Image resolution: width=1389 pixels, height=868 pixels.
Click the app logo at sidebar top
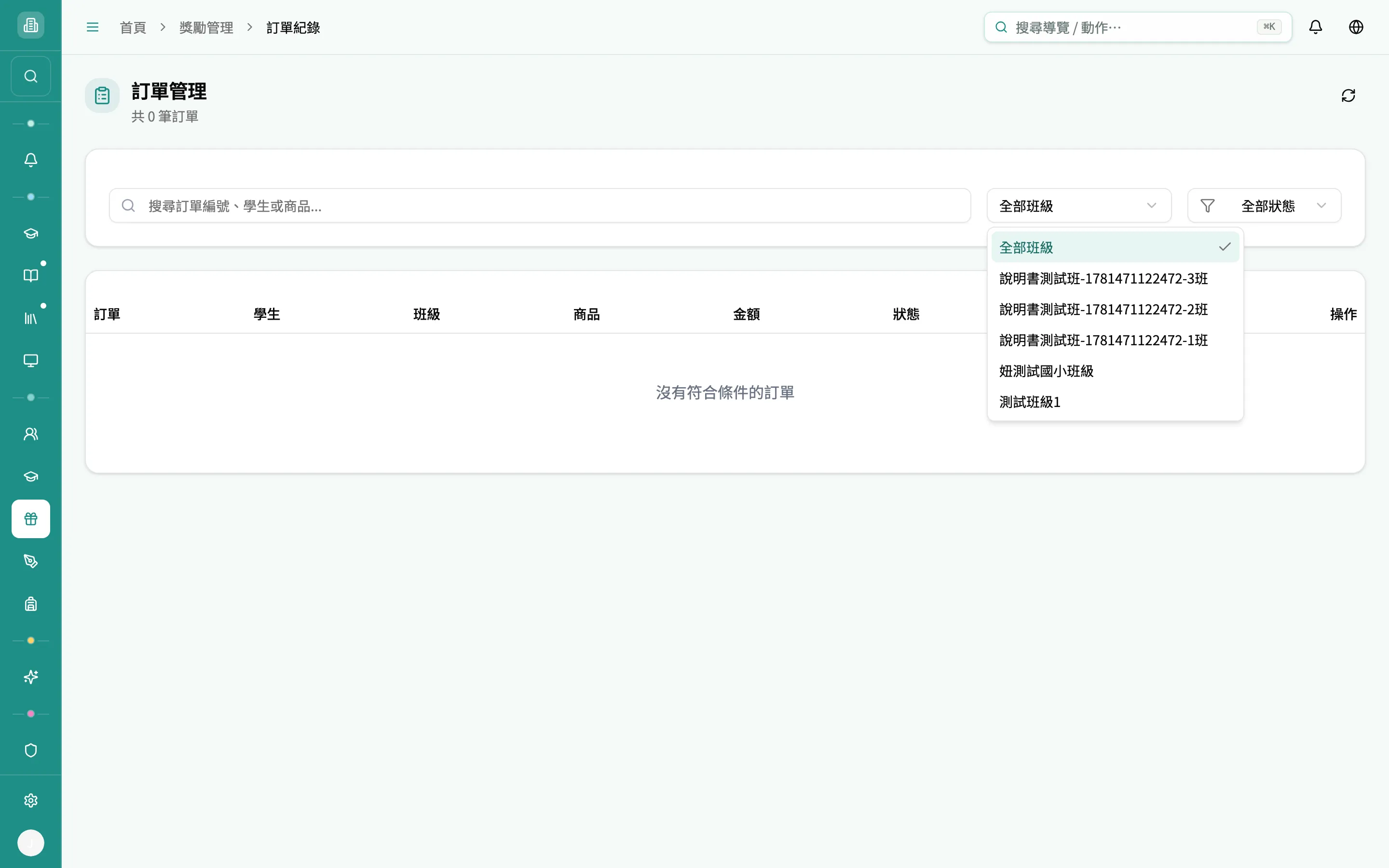tap(30, 25)
